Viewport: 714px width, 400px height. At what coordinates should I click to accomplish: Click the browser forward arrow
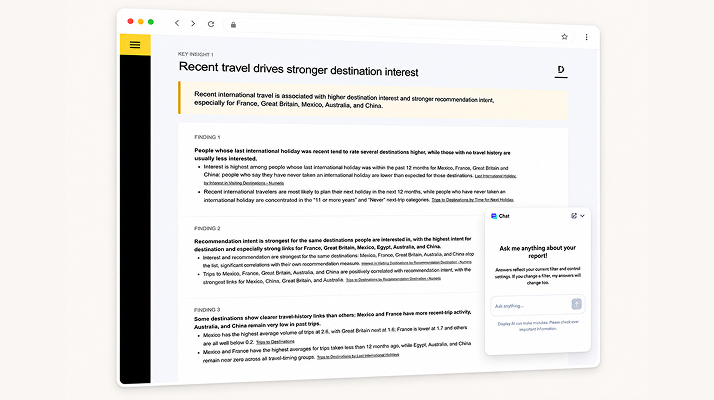click(x=193, y=23)
